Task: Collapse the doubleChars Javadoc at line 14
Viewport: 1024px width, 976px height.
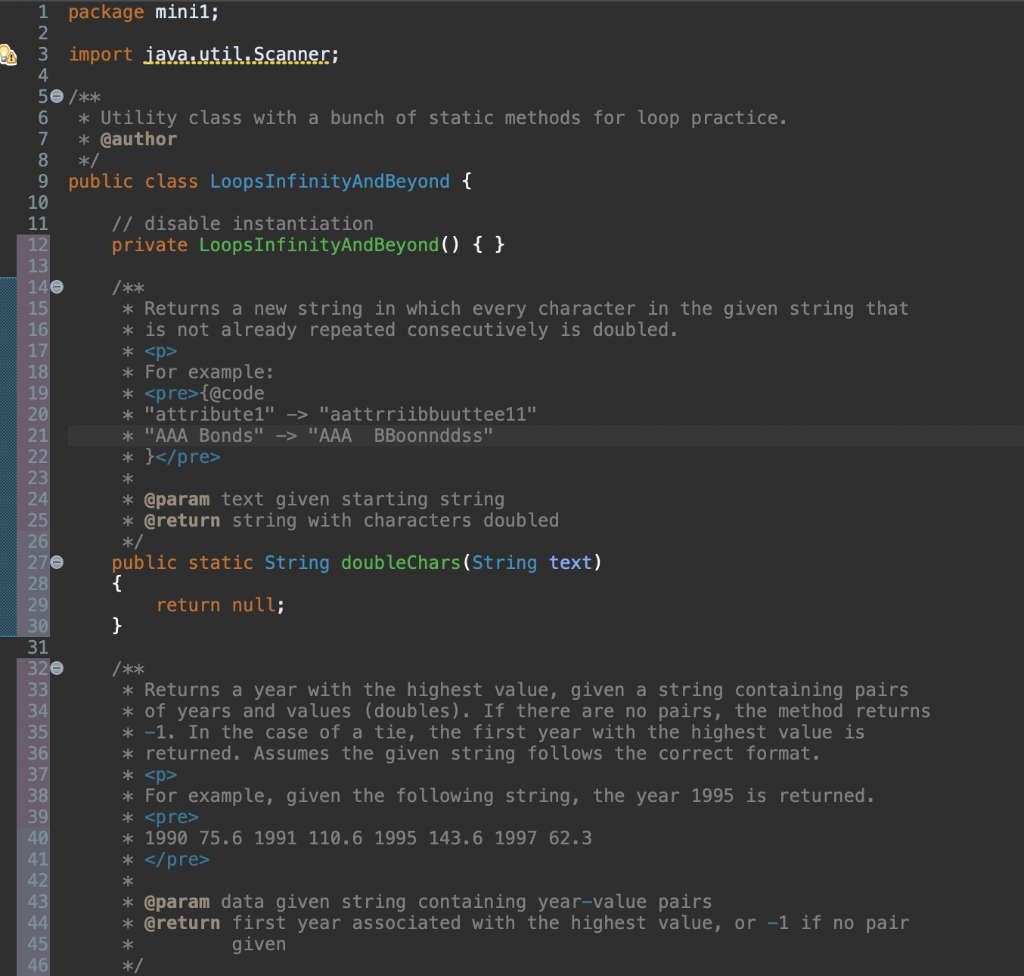Action: coord(57,287)
